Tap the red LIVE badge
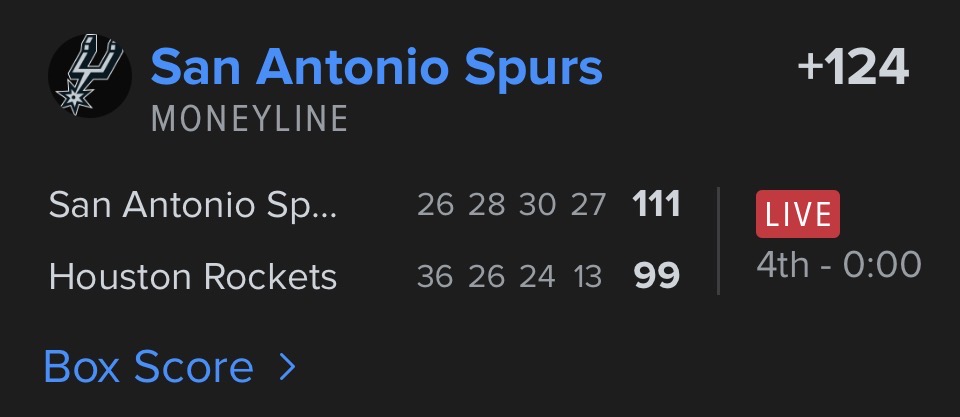The width and height of the screenshot is (960, 417). (797, 214)
